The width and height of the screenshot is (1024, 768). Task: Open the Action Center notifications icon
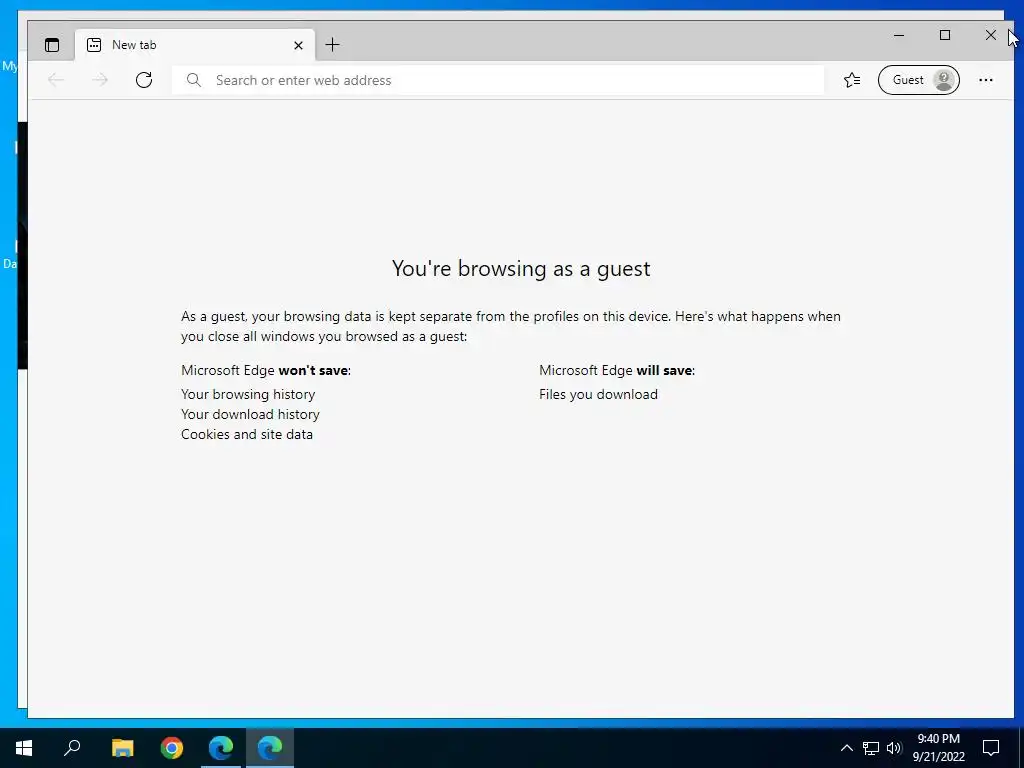pos(991,748)
